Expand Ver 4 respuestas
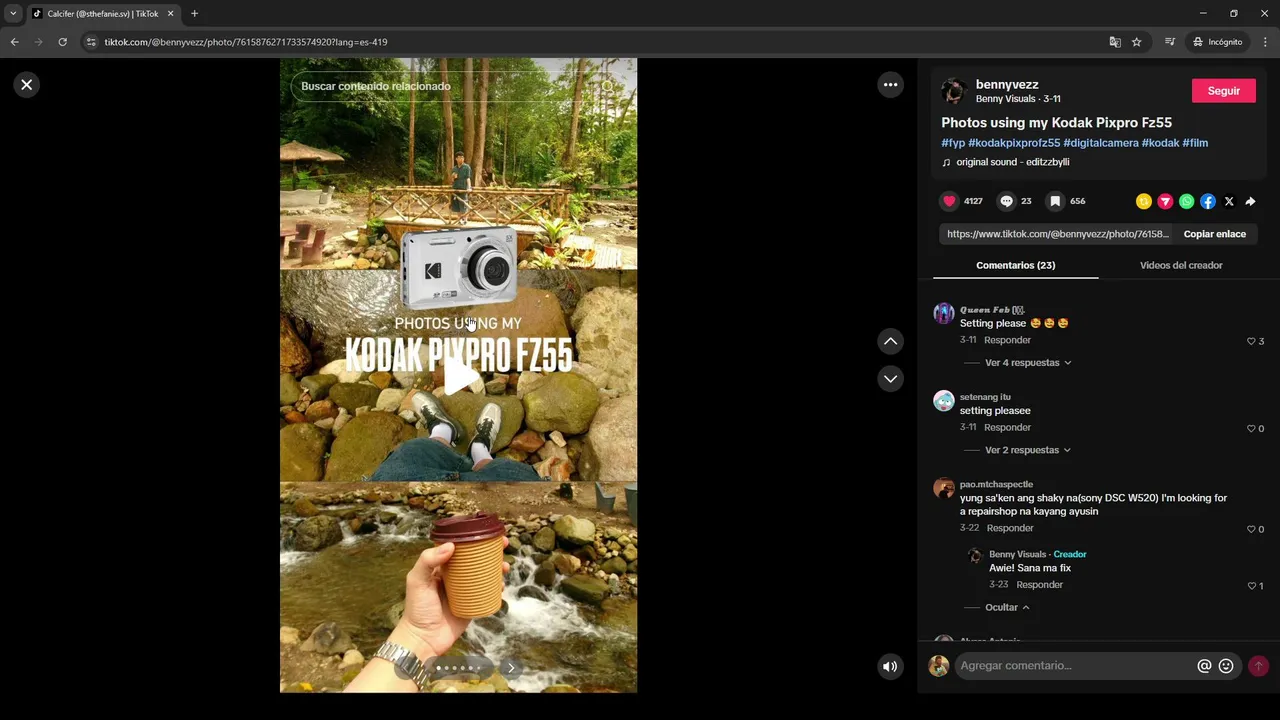 tap(1028, 363)
